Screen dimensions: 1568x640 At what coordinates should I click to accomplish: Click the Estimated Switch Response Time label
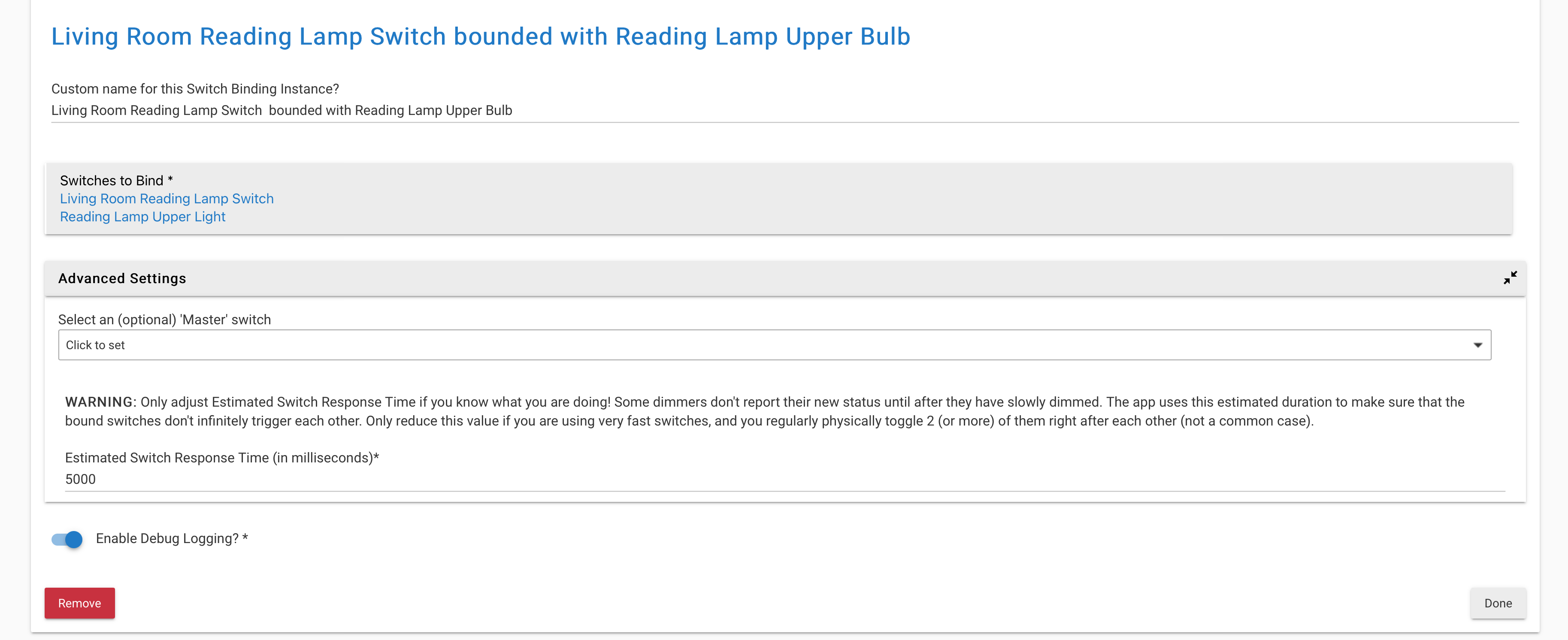coord(221,458)
